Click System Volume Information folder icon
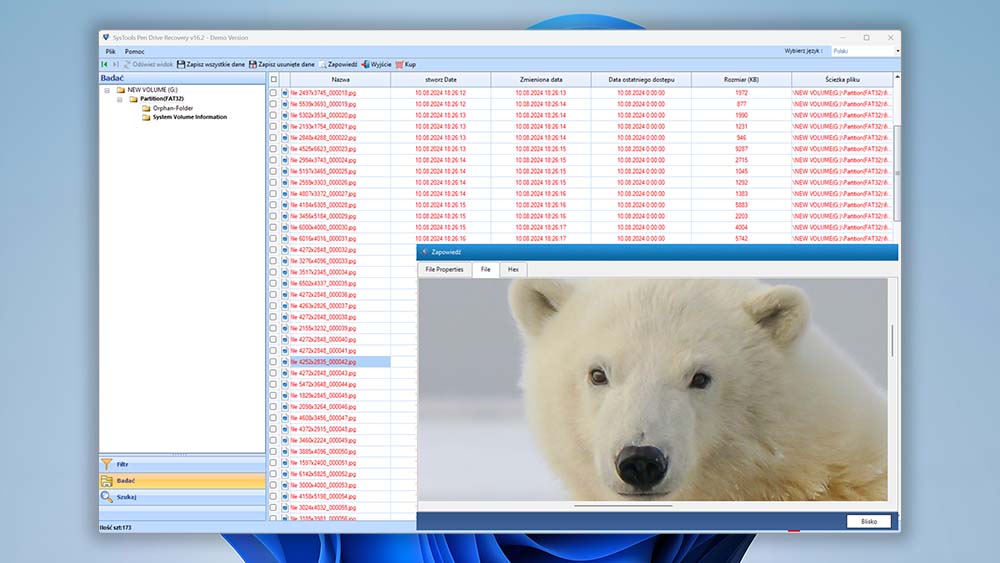The width and height of the screenshot is (1000, 563). point(146,117)
